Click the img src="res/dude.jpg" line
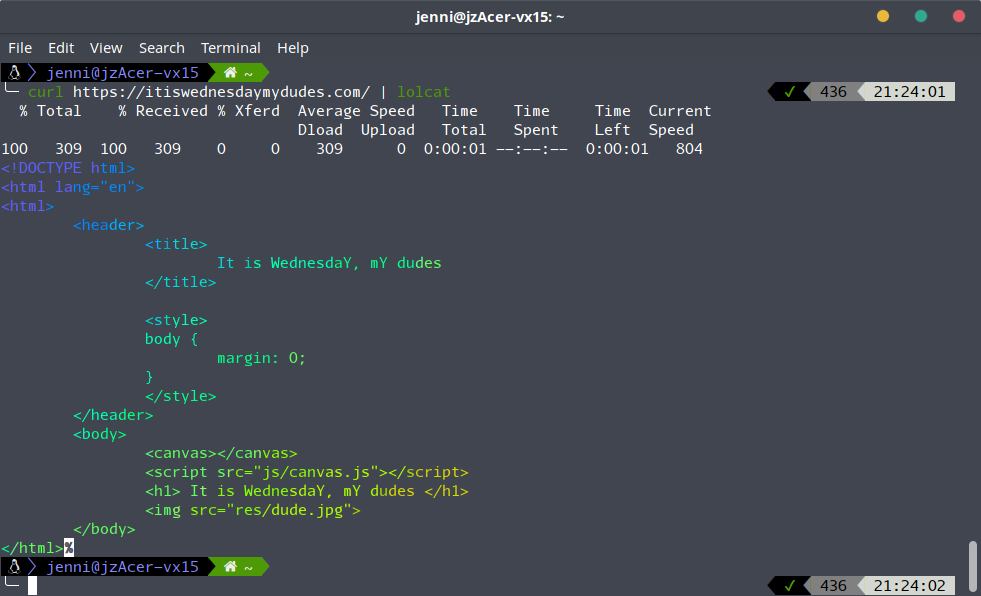981x596 pixels. [253, 510]
